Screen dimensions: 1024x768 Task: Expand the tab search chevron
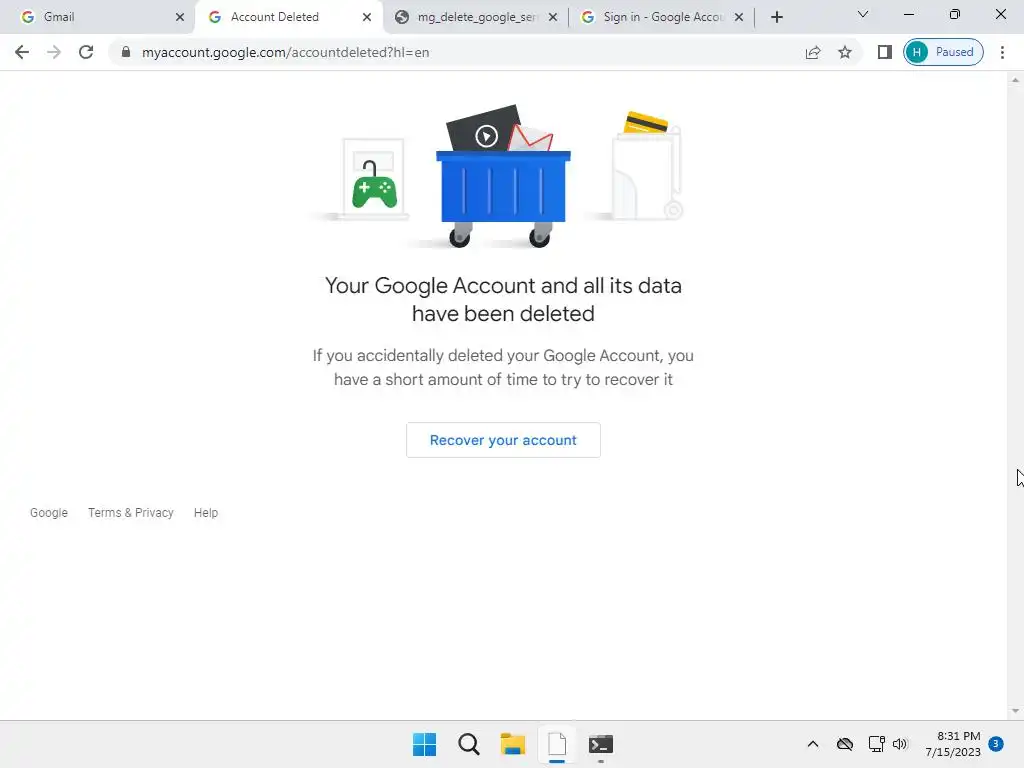(863, 14)
